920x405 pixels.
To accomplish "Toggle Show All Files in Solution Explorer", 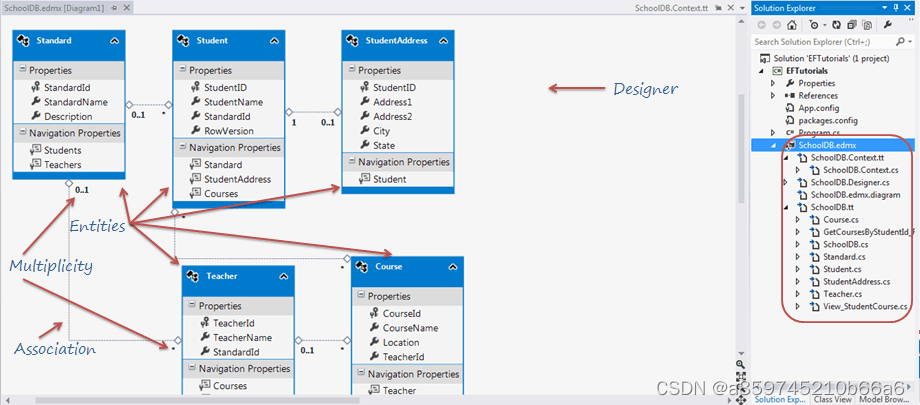I will tap(867, 25).
